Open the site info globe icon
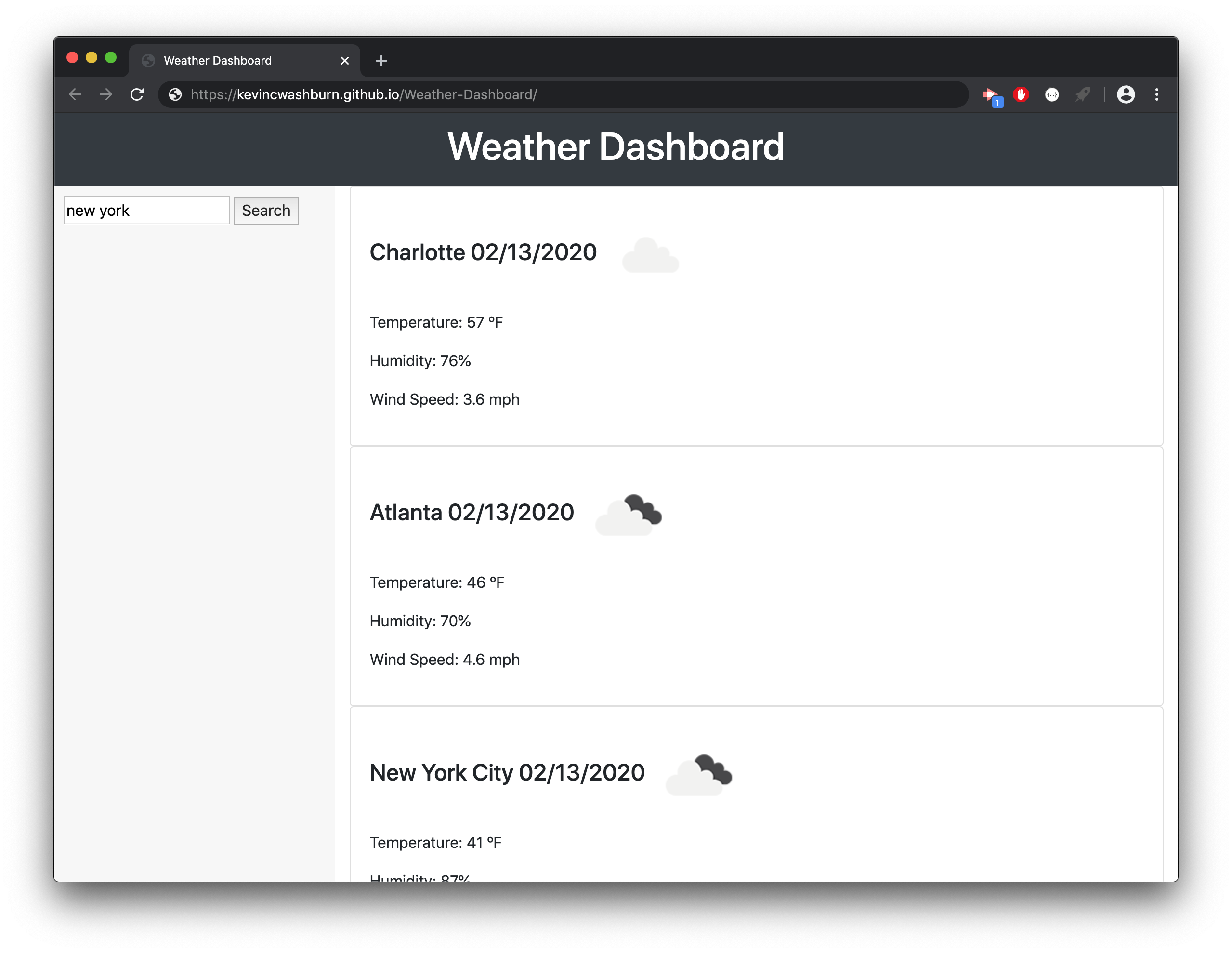1232x953 pixels. pyautogui.click(x=175, y=94)
